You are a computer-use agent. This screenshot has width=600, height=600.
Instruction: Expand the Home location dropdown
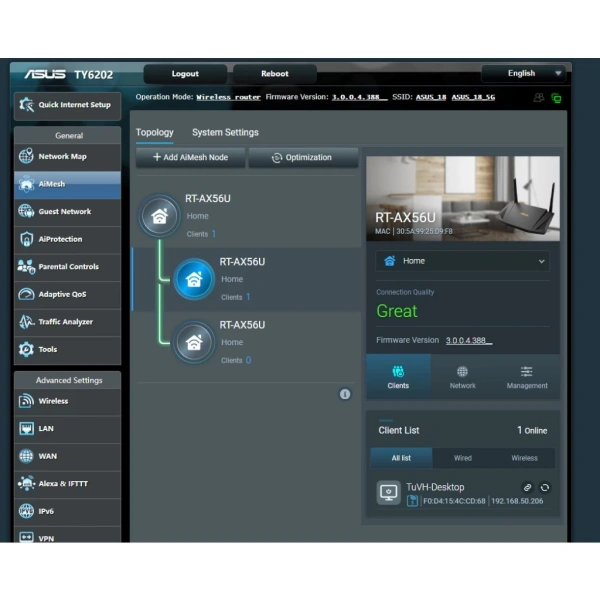[x=463, y=261]
